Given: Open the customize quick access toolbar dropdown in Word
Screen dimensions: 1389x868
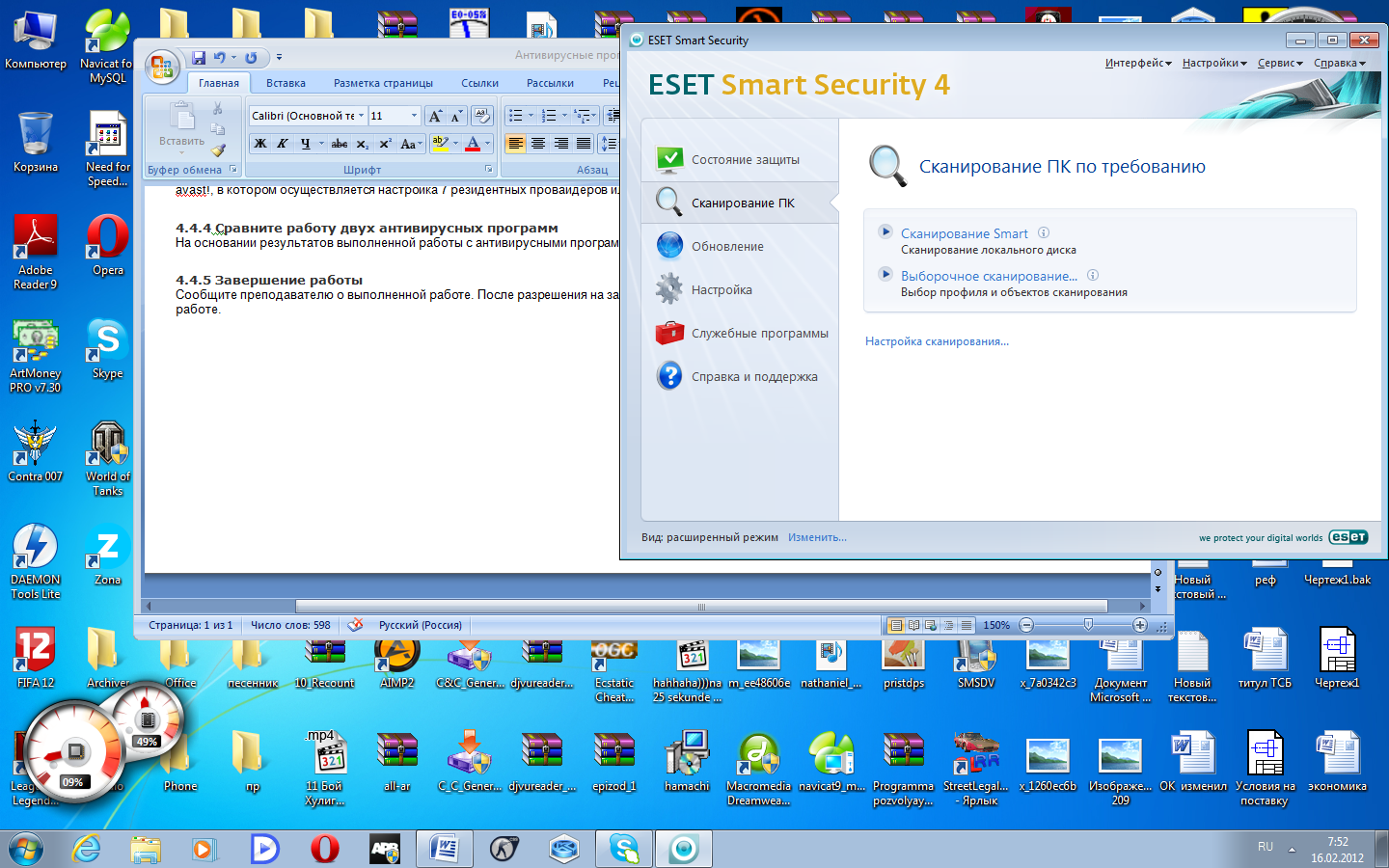Looking at the screenshot, I should point(279,58).
